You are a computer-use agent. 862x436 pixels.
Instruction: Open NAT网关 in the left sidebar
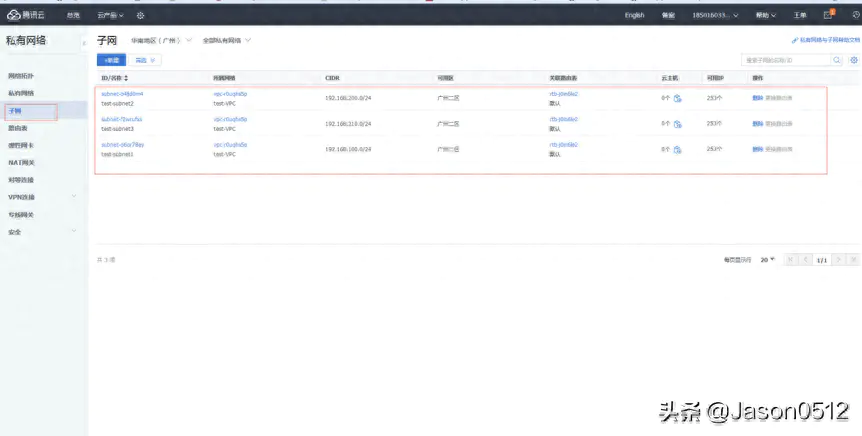tap(21, 162)
